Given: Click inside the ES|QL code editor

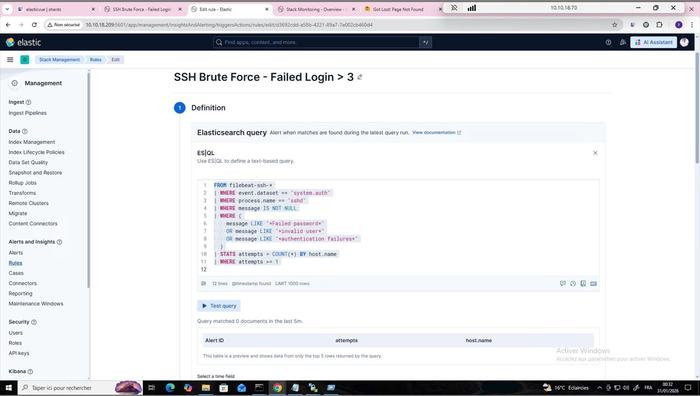Looking at the screenshot, I should click(x=398, y=227).
